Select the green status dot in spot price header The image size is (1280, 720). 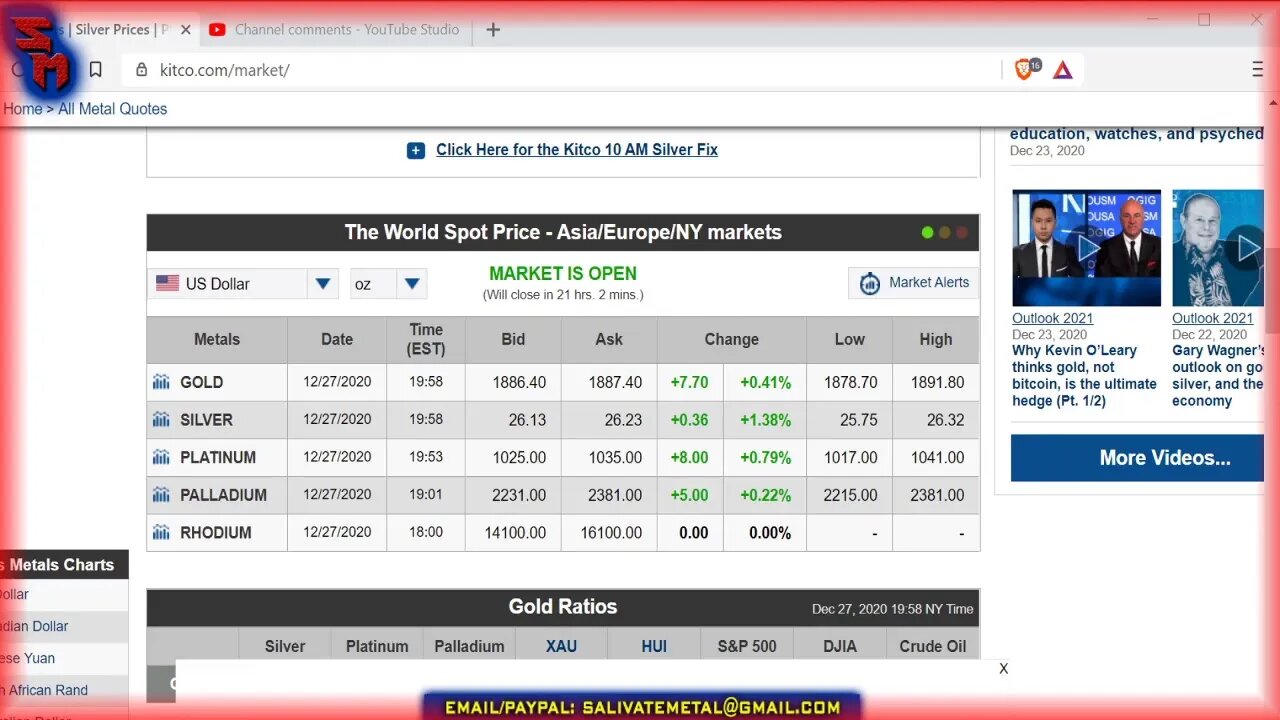click(927, 233)
